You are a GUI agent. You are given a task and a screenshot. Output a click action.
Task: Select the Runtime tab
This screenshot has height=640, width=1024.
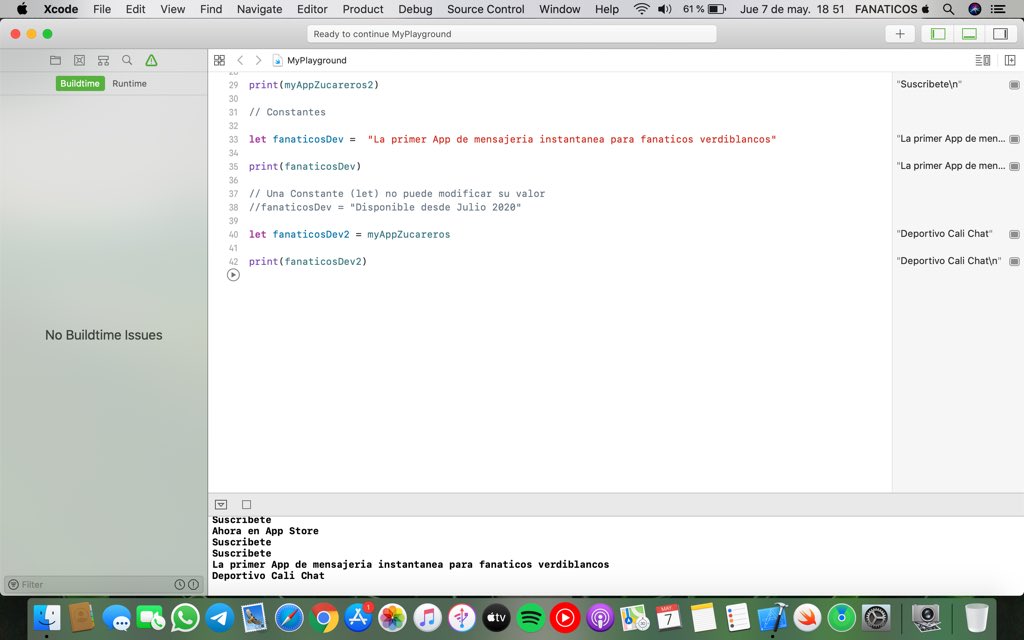click(129, 84)
